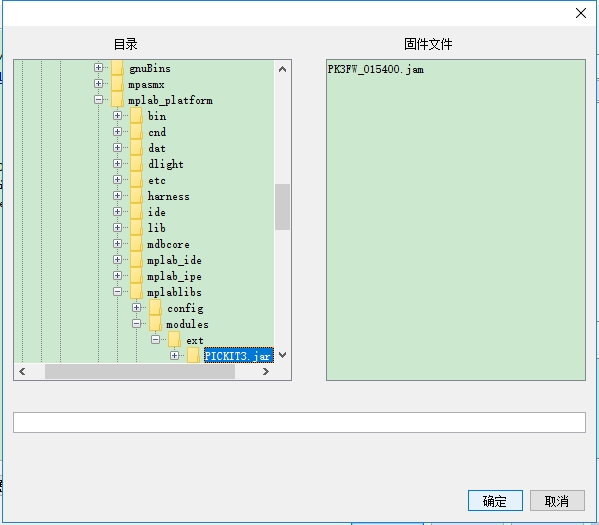
Task: Click the mplab_platform folder icon
Action: coord(117,99)
